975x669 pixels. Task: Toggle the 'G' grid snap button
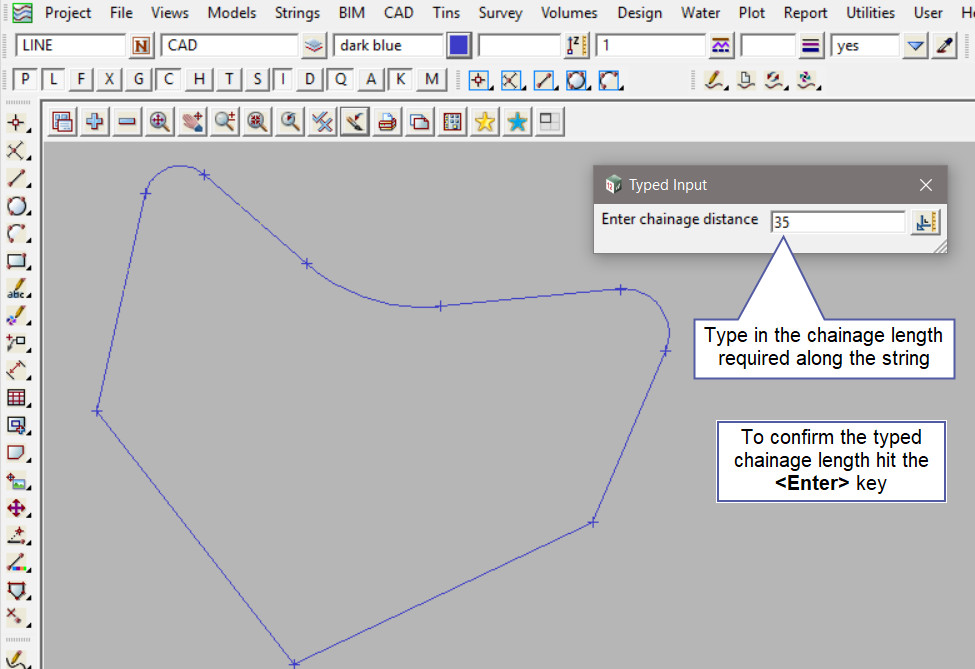pyautogui.click(x=139, y=80)
